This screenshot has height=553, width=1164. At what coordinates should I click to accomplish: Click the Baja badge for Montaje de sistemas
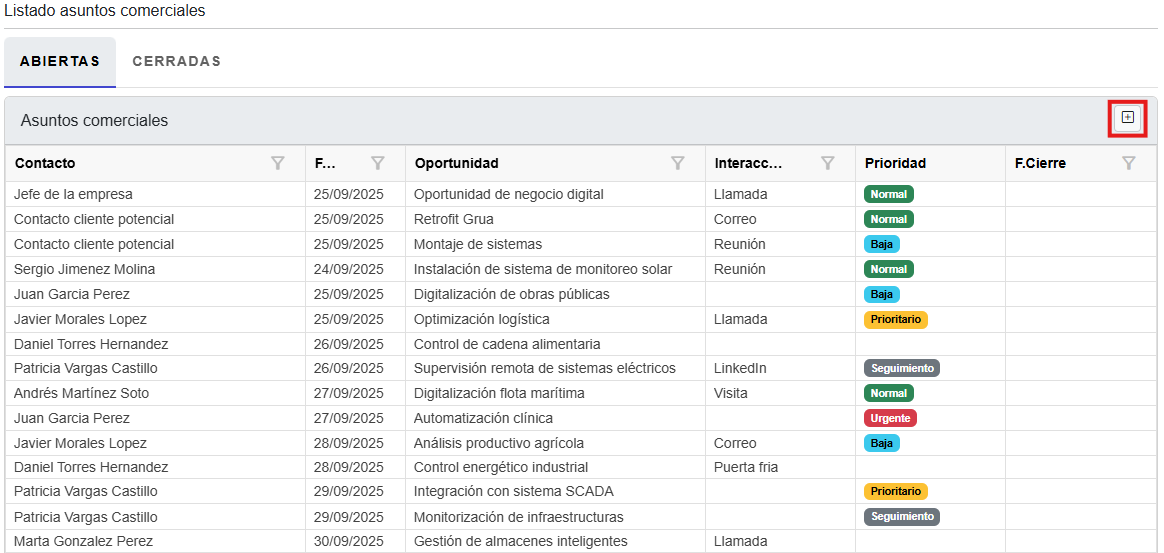point(881,244)
